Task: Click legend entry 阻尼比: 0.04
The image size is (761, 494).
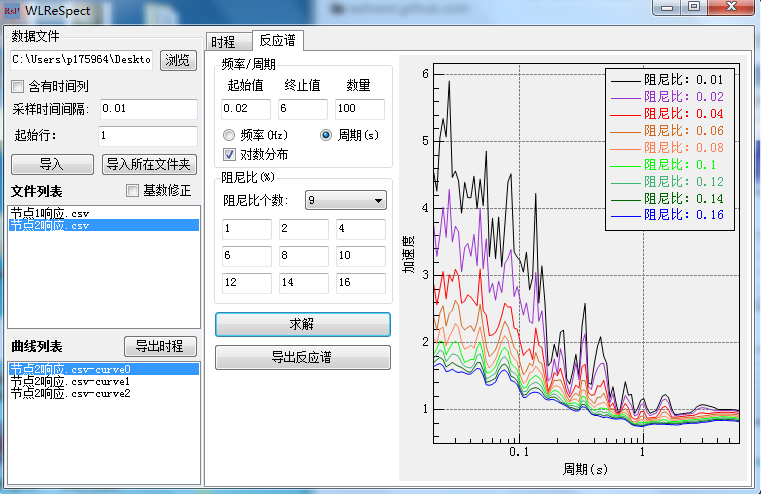Action: tap(667, 114)
